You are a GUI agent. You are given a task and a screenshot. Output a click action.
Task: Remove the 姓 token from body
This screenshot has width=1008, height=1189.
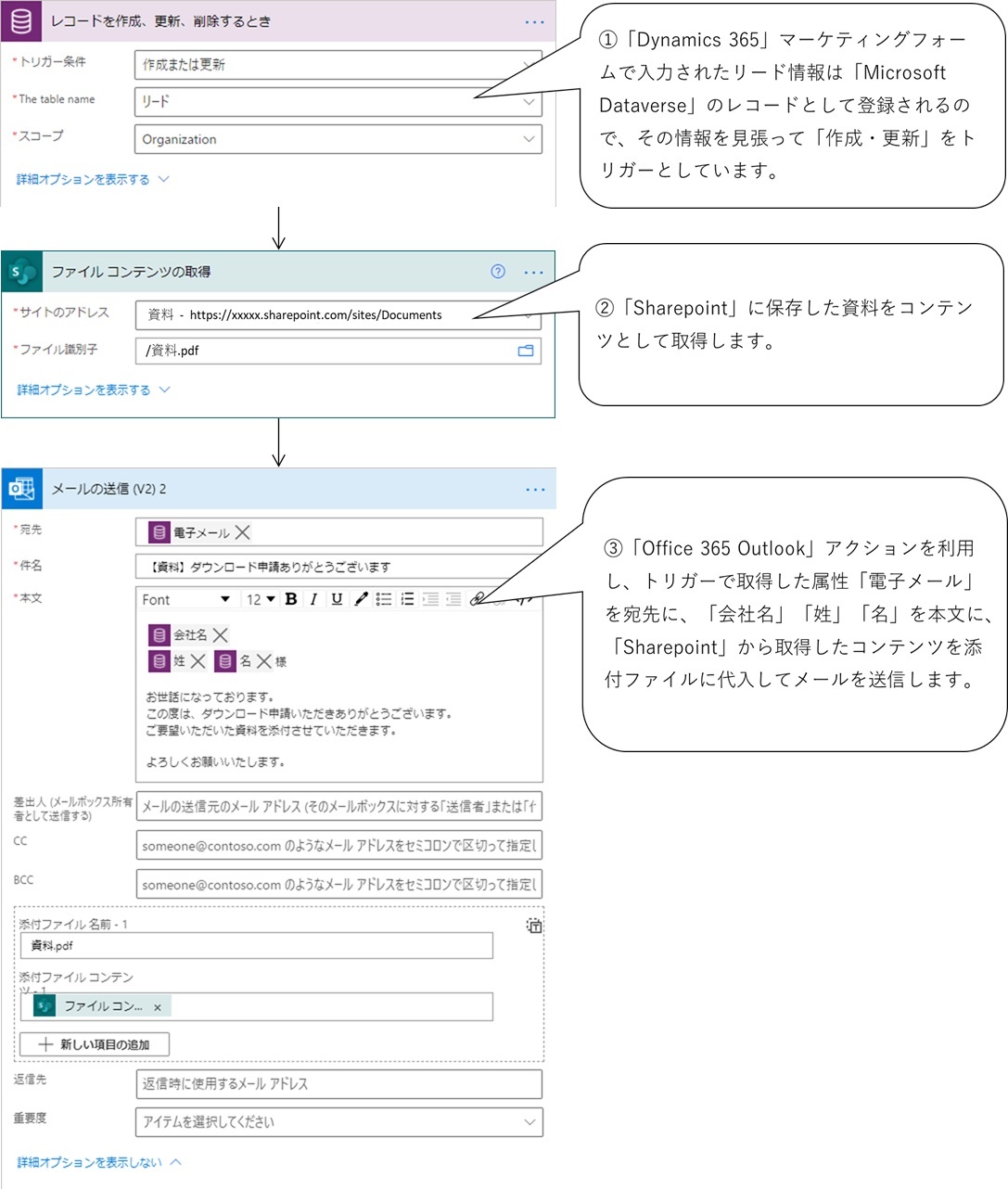(x=198, y=661)
